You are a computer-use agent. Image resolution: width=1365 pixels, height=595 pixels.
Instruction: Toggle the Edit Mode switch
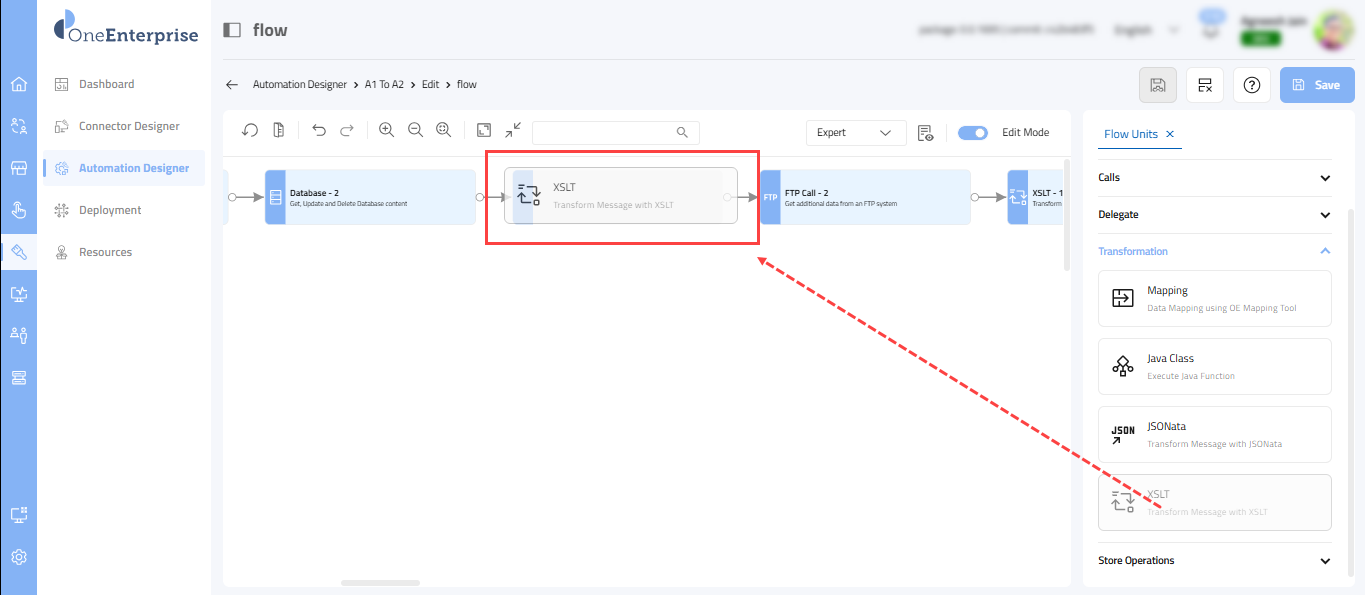pos(972,133)
